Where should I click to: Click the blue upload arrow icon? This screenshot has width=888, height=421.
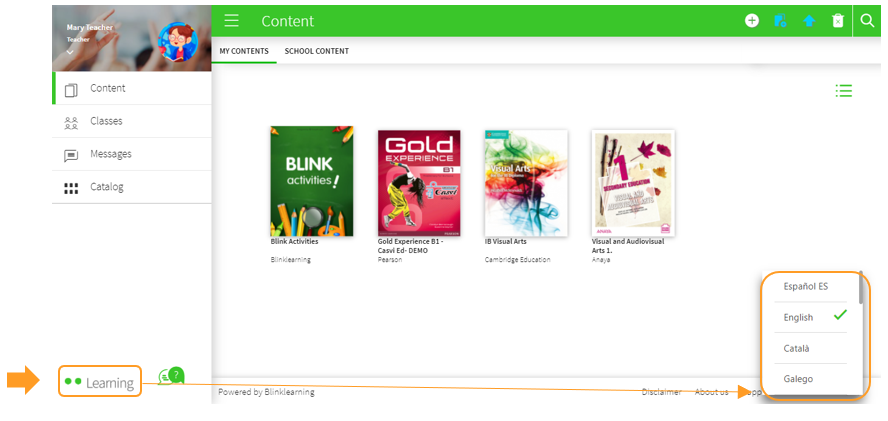tap(809, 21)
